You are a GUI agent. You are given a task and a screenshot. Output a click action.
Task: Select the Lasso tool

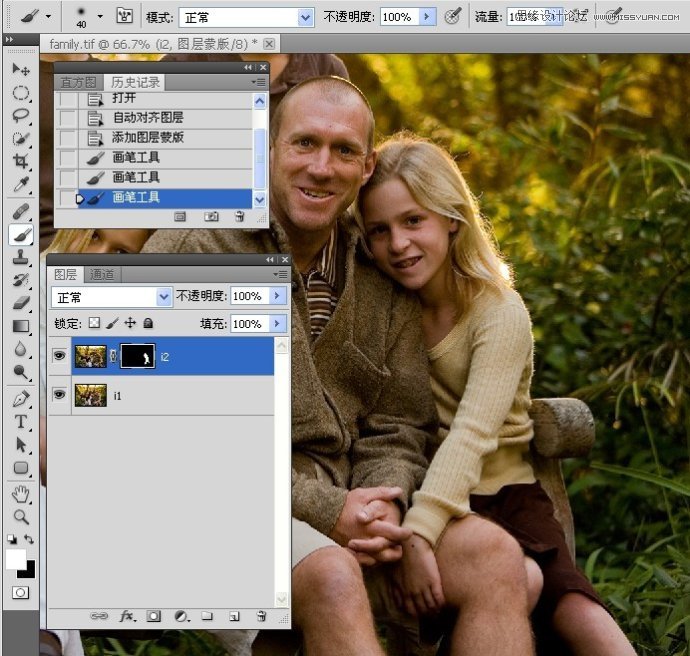[x=21, y=116]
